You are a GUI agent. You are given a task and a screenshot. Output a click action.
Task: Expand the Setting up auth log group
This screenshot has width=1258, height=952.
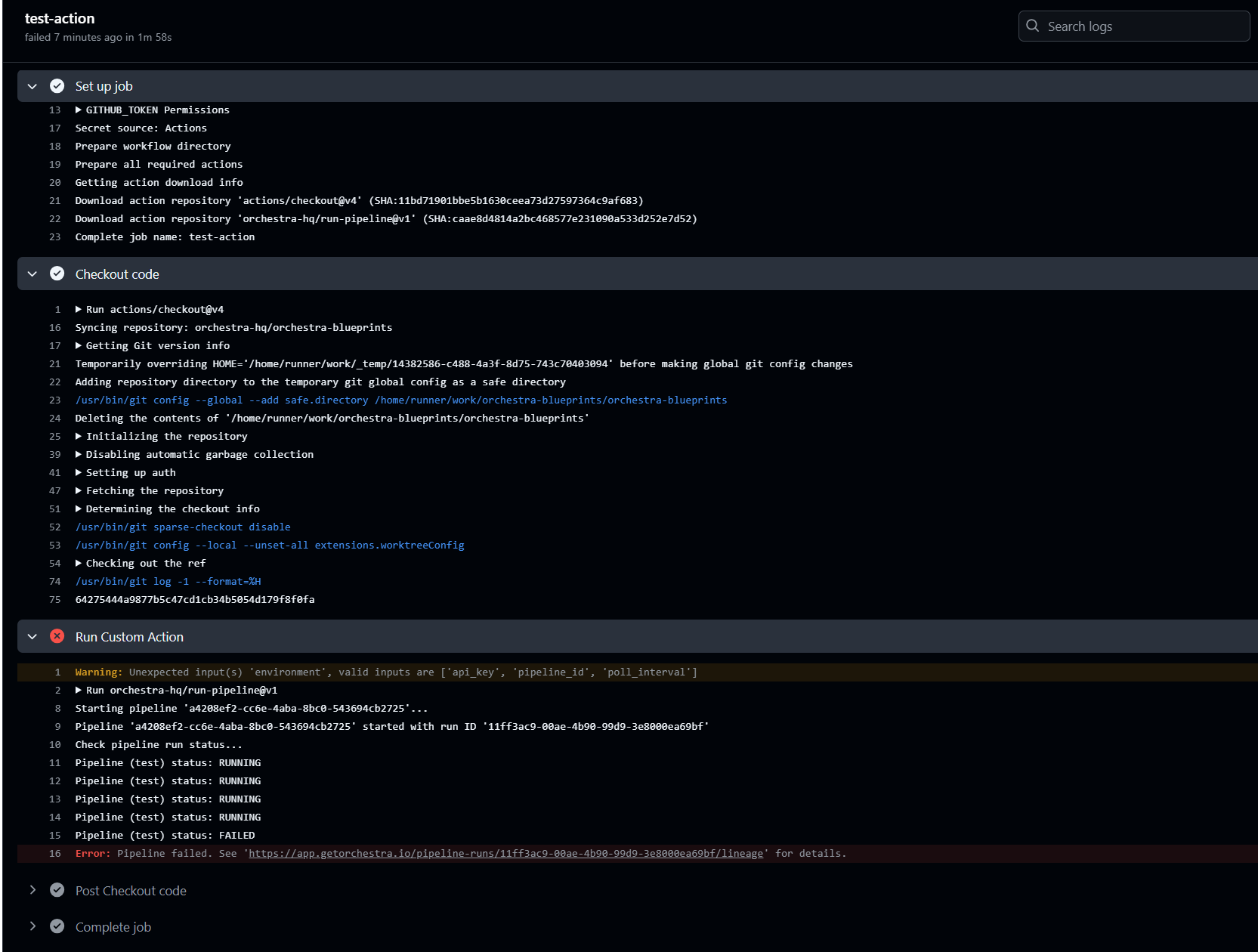pos(79,472)
